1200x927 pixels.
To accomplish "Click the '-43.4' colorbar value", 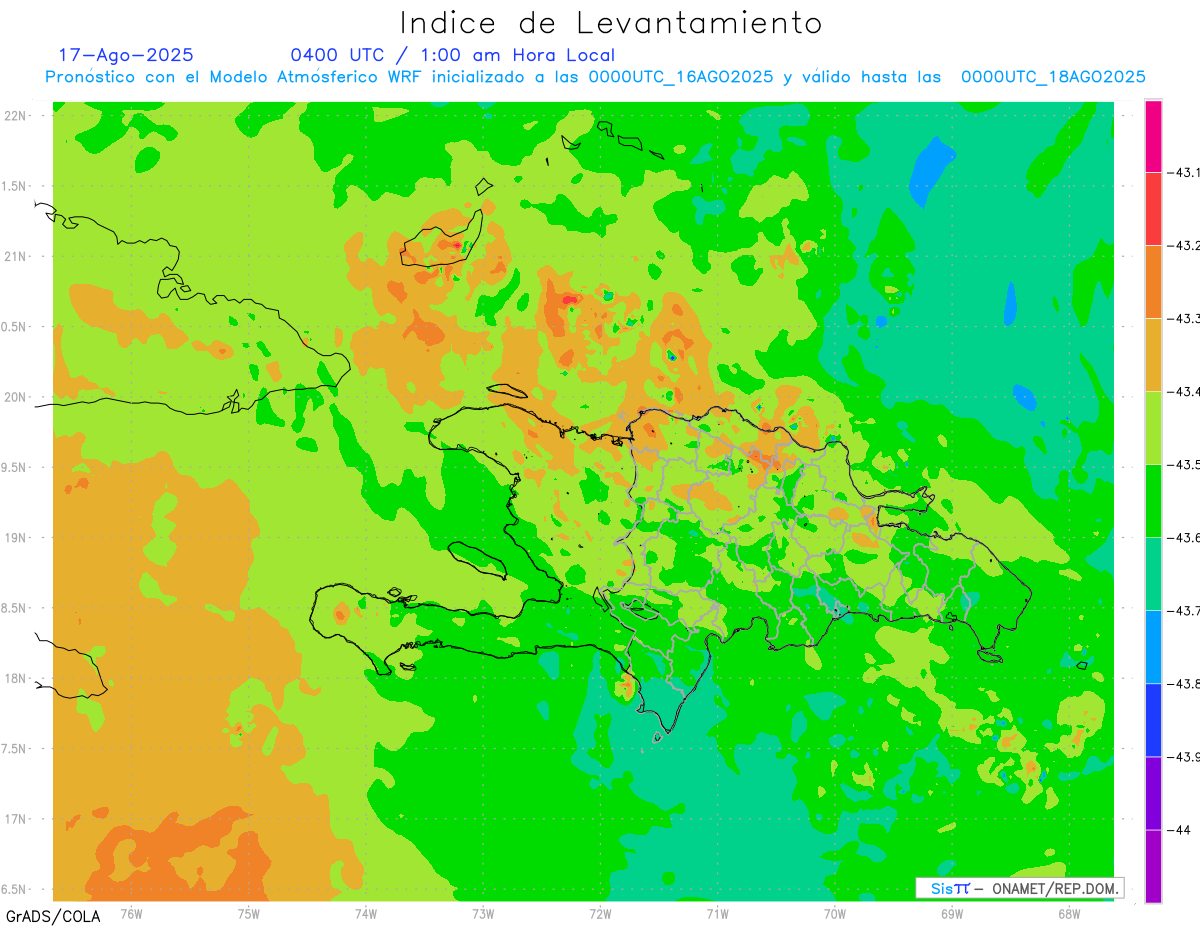I will (x=1182, y=392).
